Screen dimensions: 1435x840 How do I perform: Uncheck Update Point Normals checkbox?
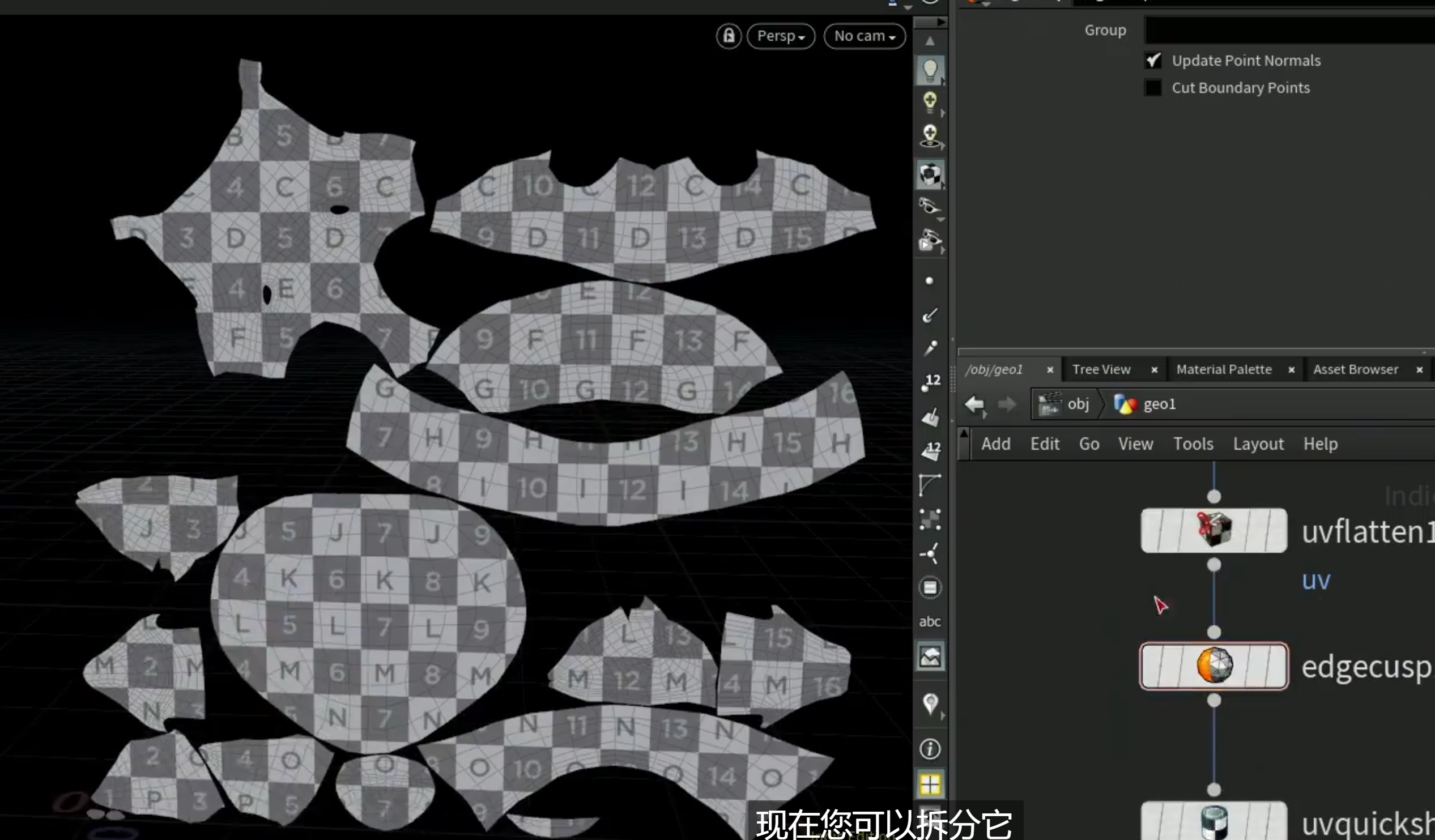(x=1153, y=61)
